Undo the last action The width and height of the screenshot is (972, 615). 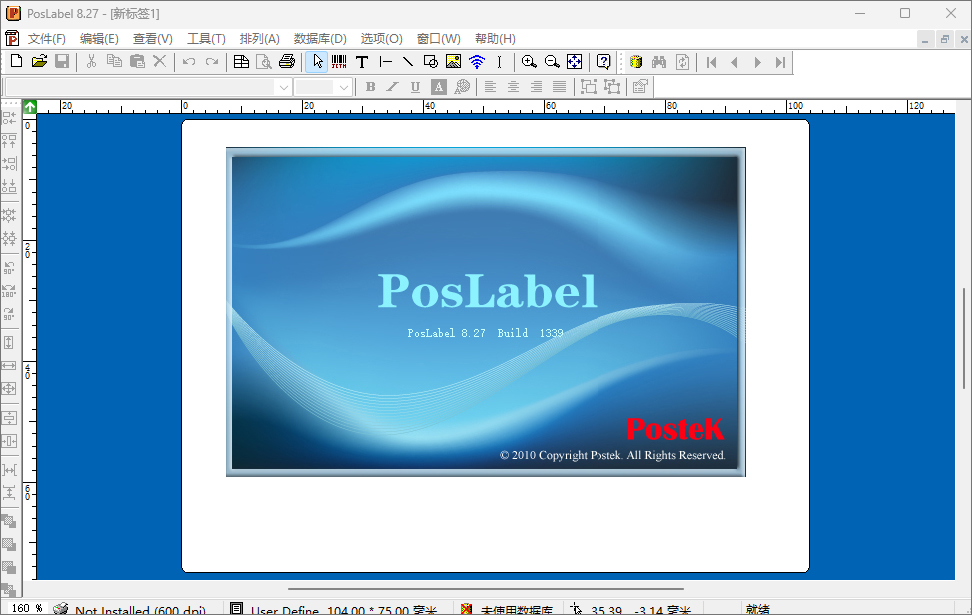point(189,61)
